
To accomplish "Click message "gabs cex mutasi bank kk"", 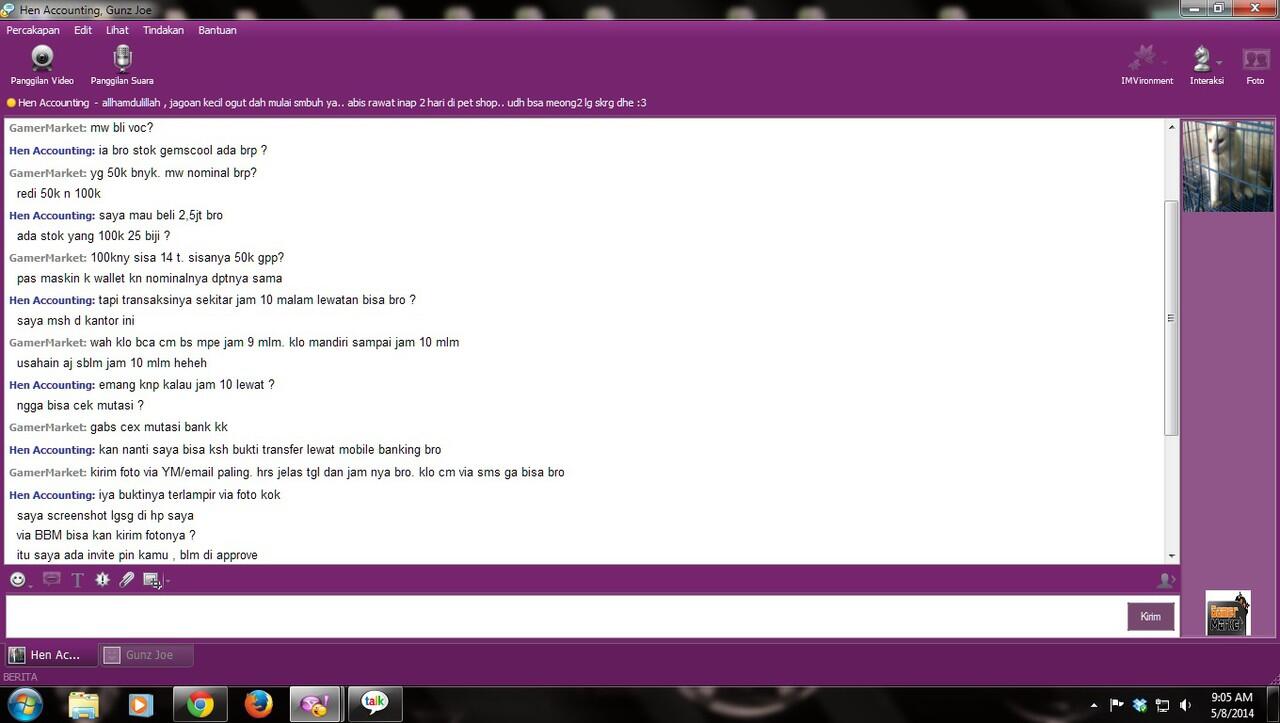I will click(159, 427).
